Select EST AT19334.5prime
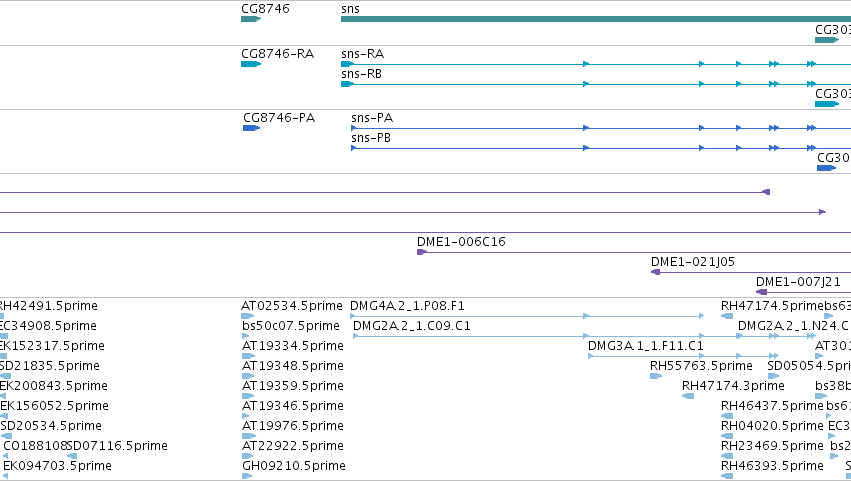The height and width of the screenshot is (481, 851). click(293, 346)
